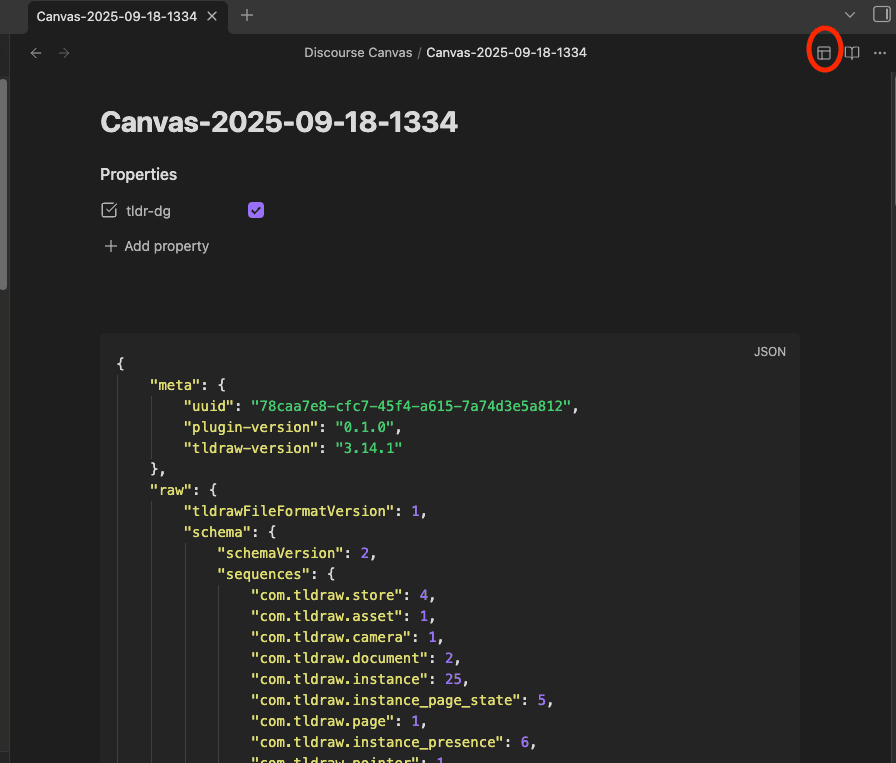
Task: Click the checkbox property type icon beside tldr-dg
Action: click(x=108, y=210)
